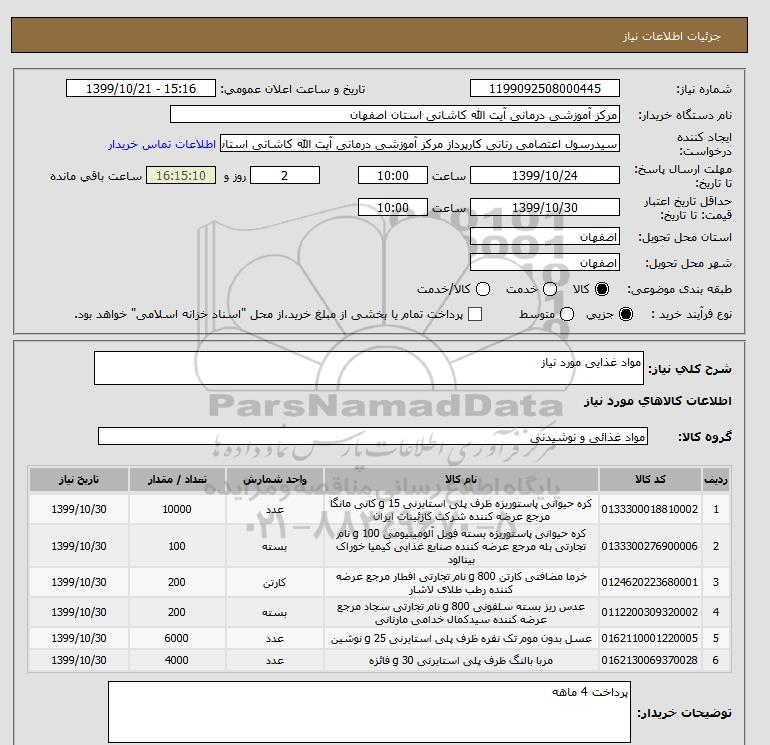
Task: Click the کد کالا column header
Action: 650,479
